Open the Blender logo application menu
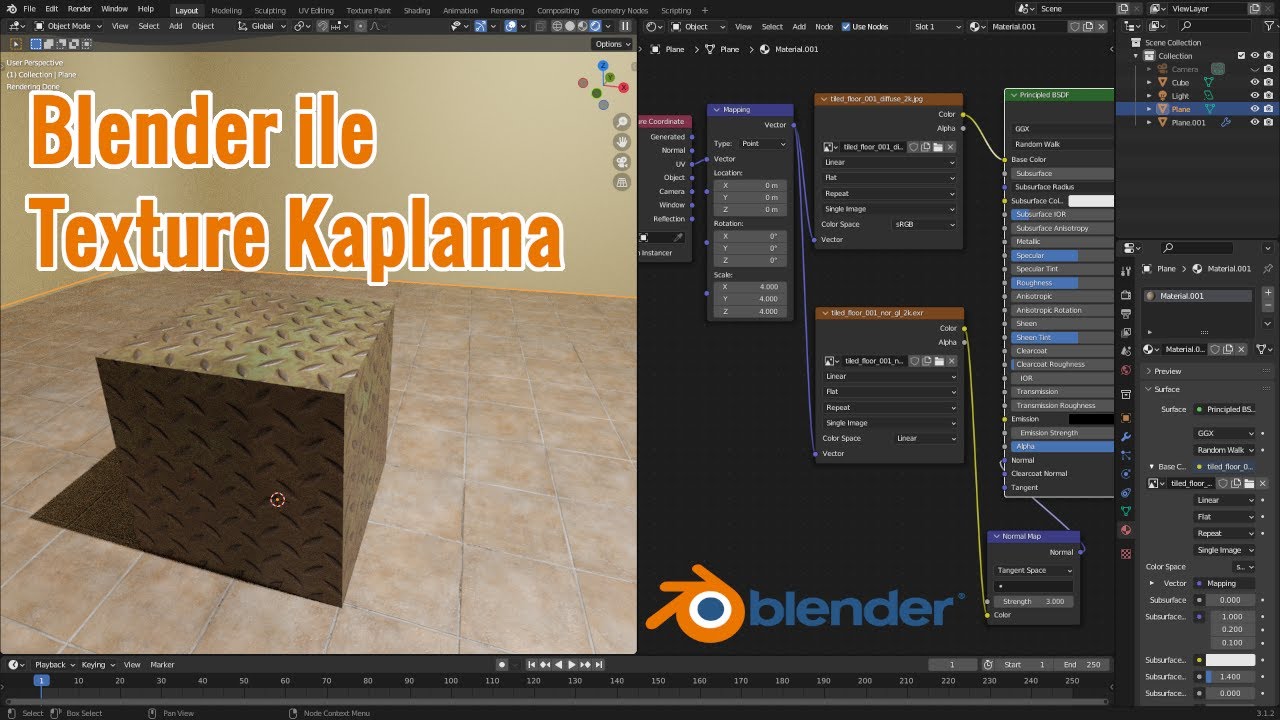1280x720 pixels. pos(10,9)
